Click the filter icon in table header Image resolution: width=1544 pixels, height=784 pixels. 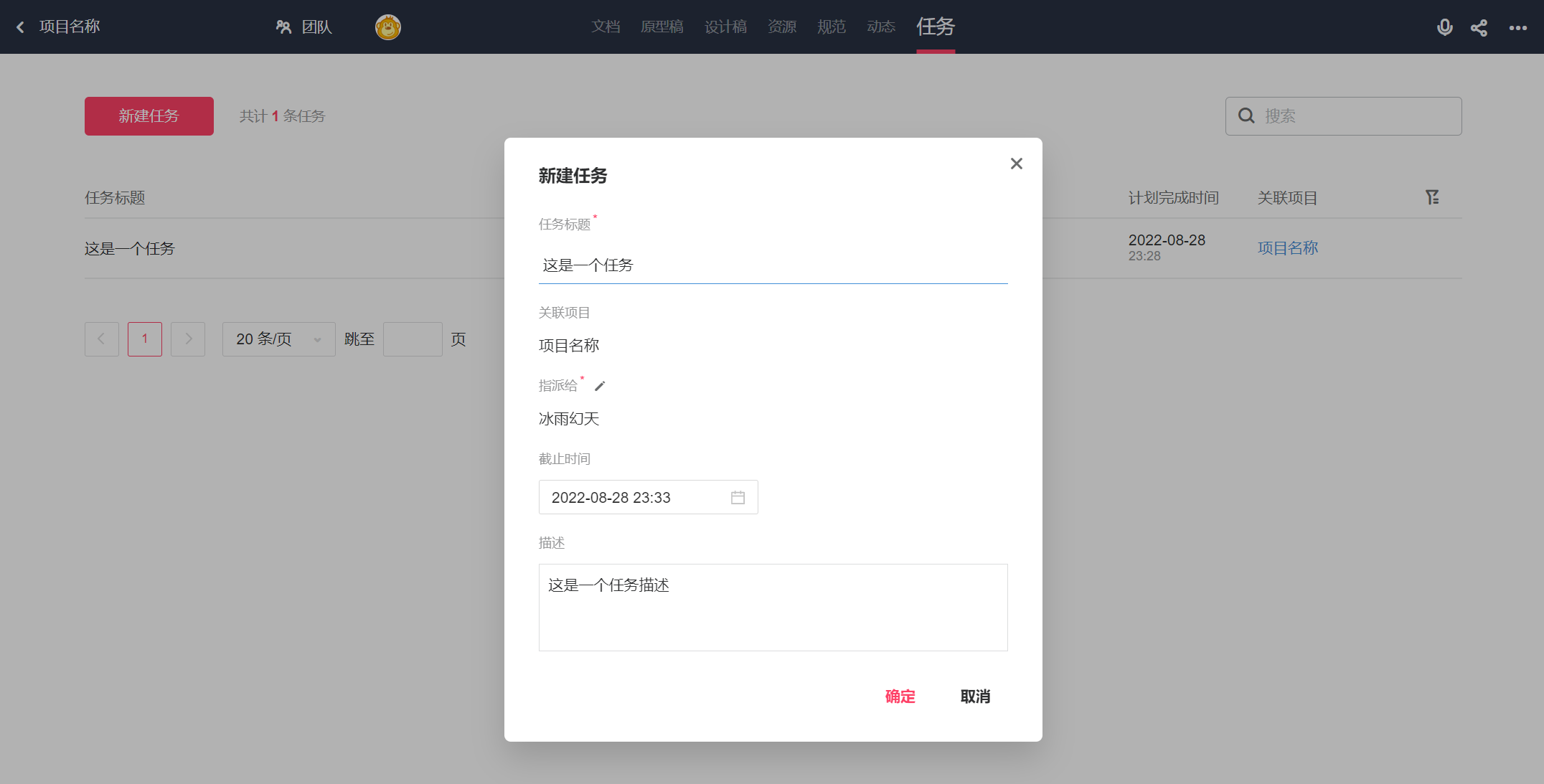click(1432, 197)
